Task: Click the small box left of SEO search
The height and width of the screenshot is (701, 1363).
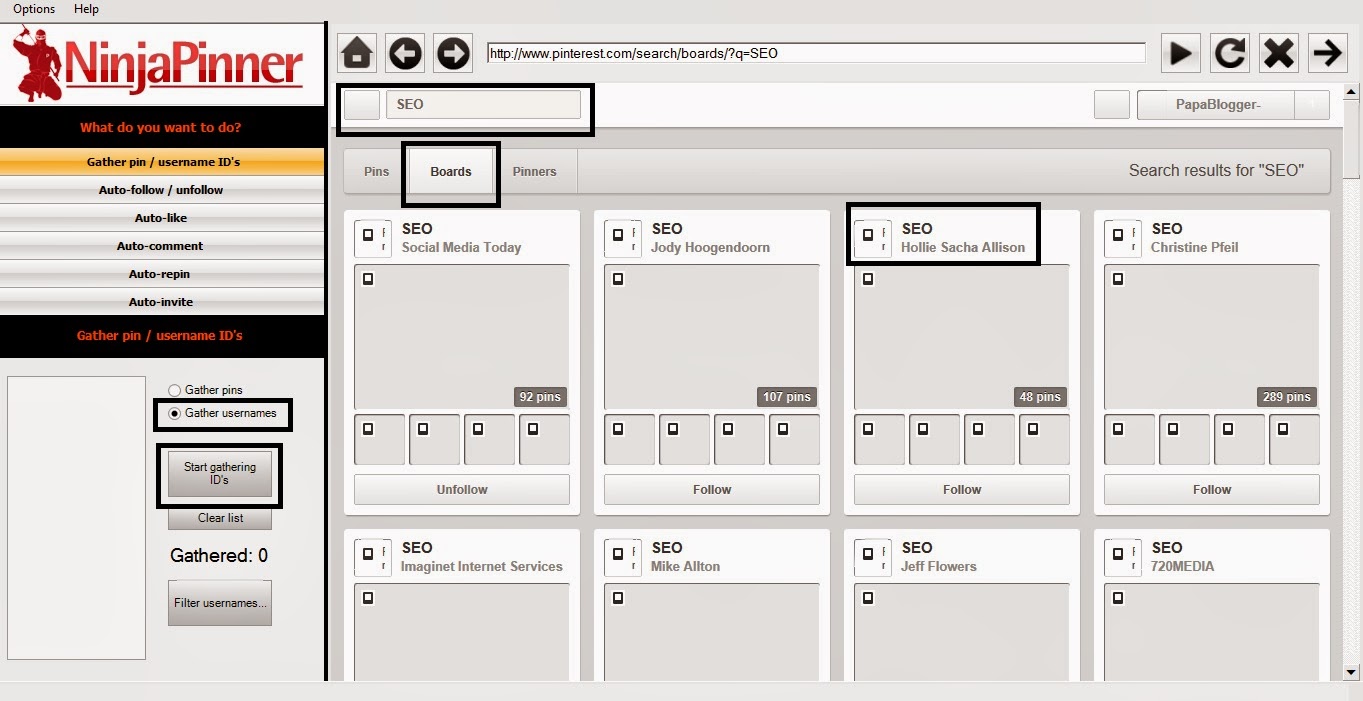Action: pyautogui.click(x=362, y=104)
